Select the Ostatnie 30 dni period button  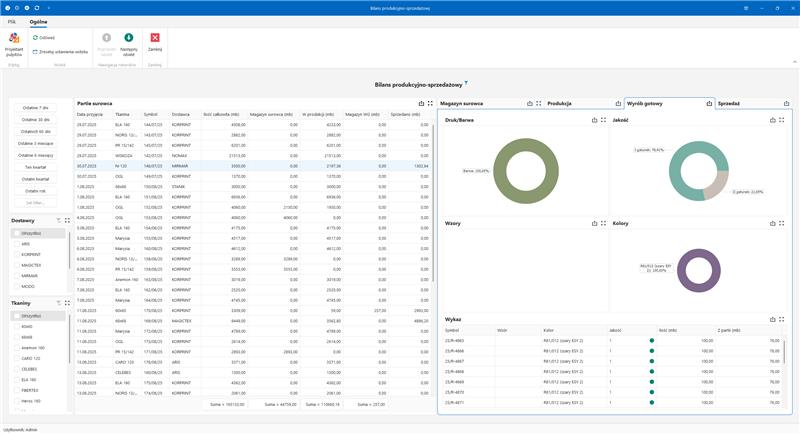click(36, 119)
